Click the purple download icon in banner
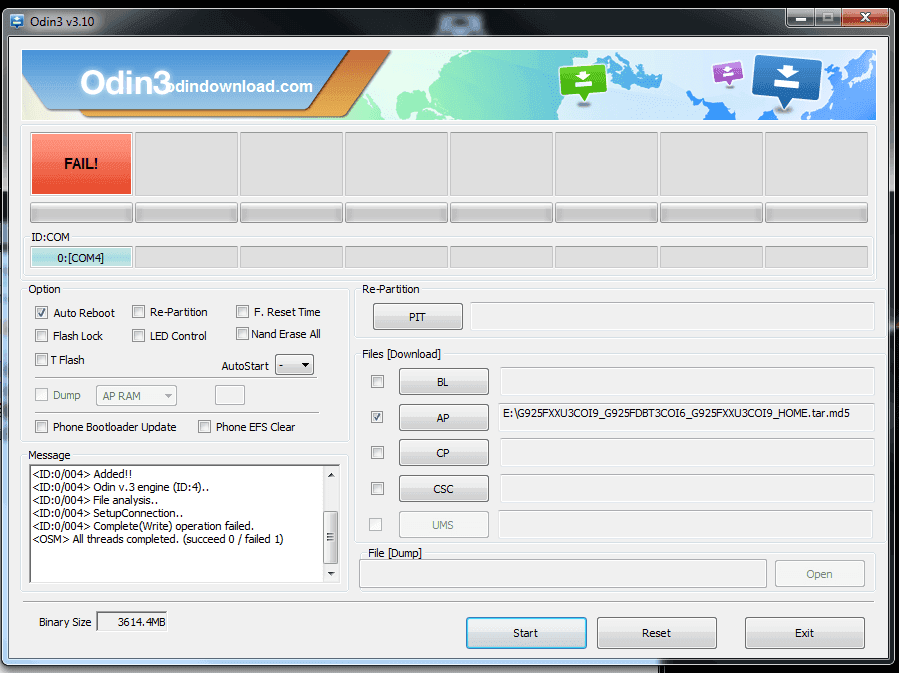Image resolution: width=899 pixels, height=673 pixels. point(728,73)
